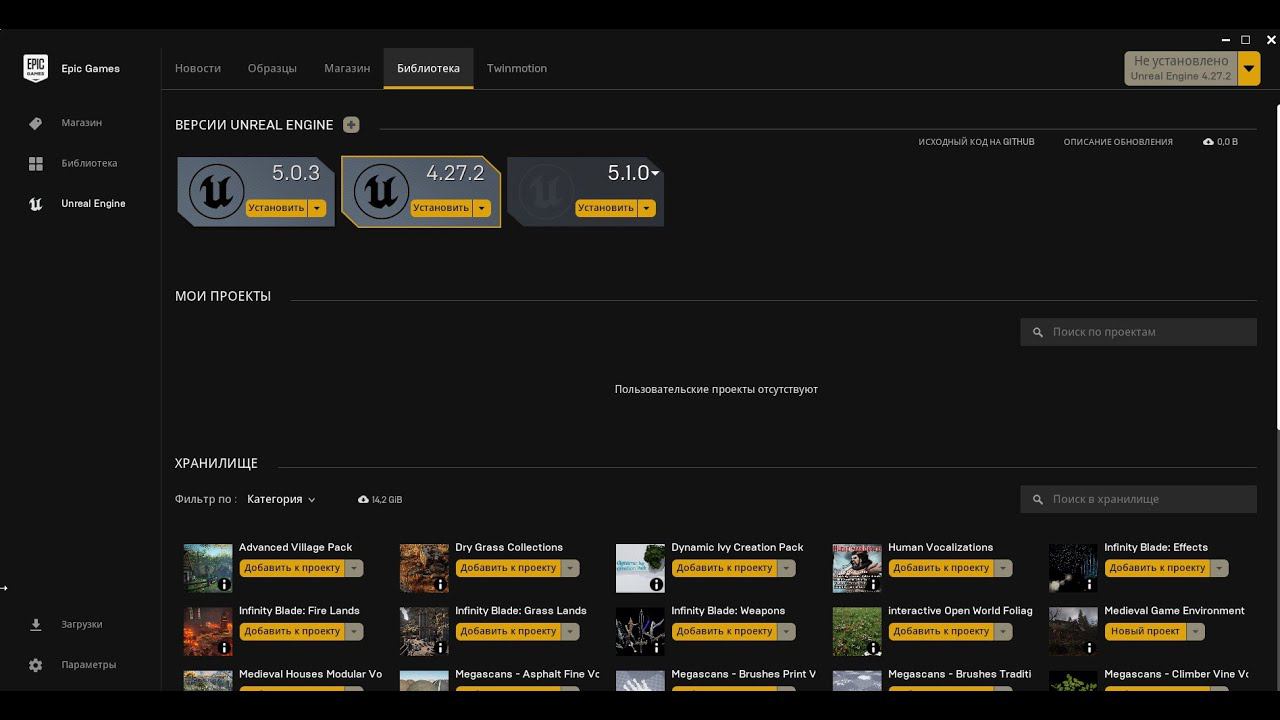
Task: Install Unreal Engine 5.0.3 via Установить
Action: point(277,208)
